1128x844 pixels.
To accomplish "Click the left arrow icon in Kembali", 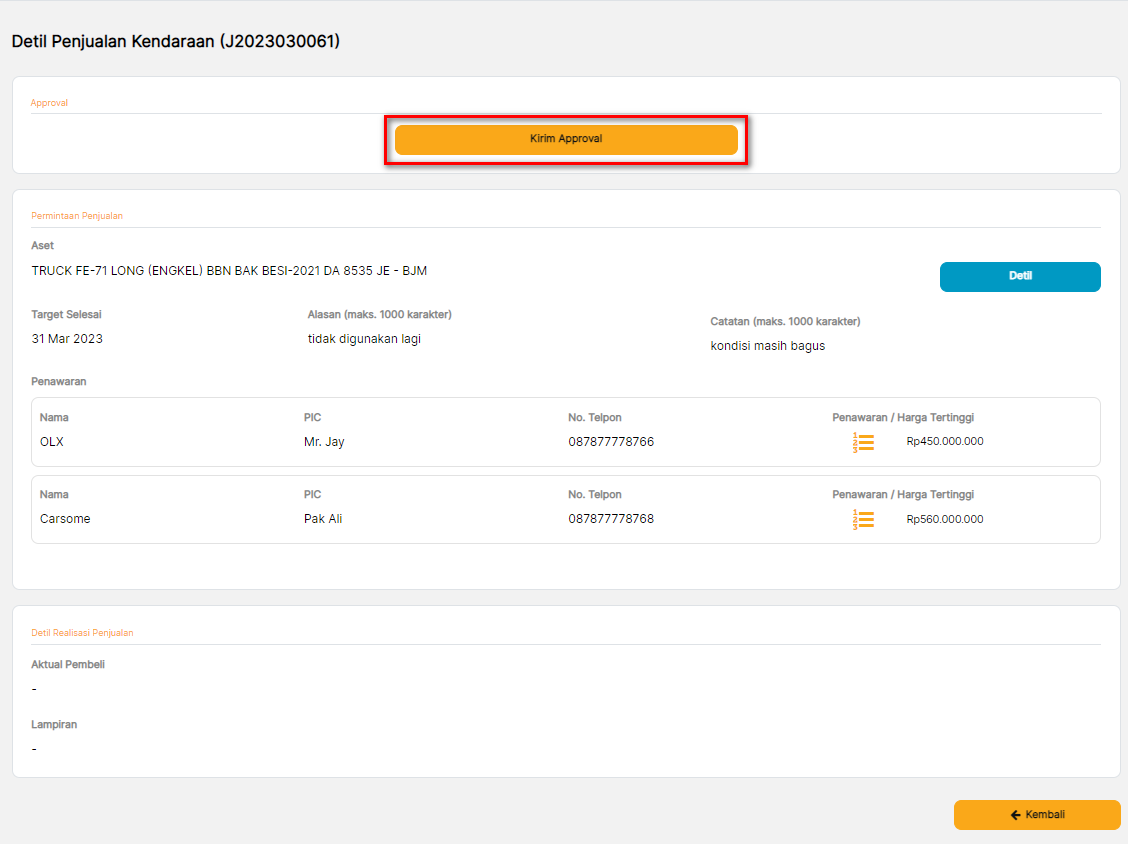I will point(1015,815).
